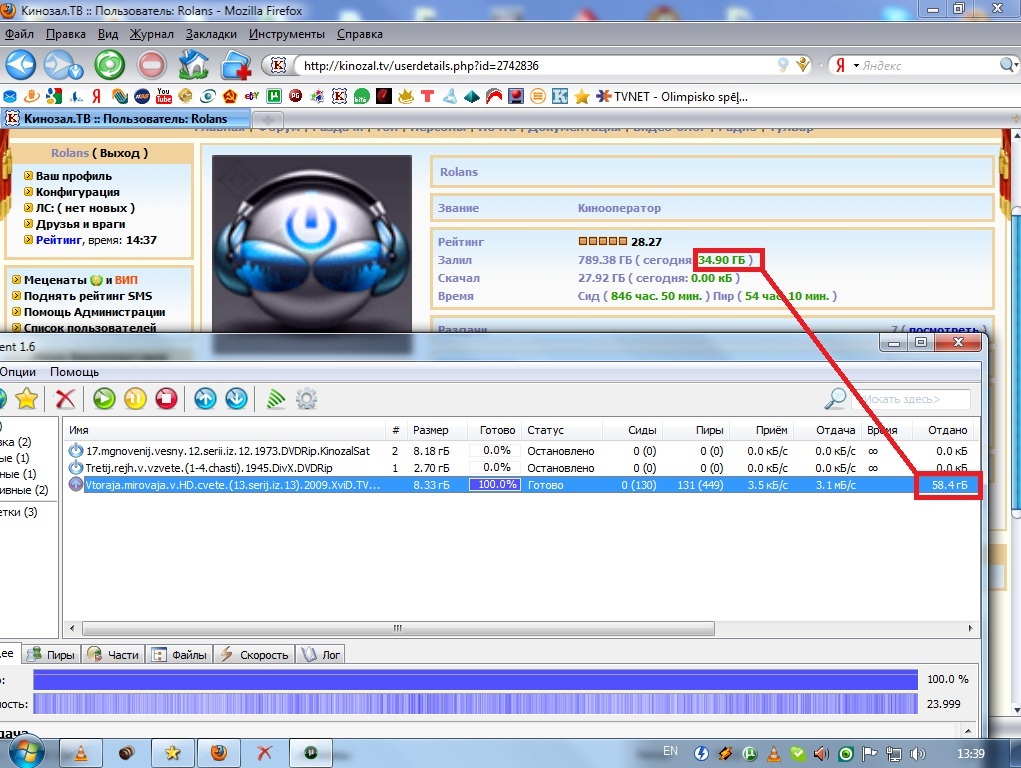Image resolution: width=1021 pixels, height=768 pixels.
Task: Open the Друзья и враги link
Action: [80, 224]
